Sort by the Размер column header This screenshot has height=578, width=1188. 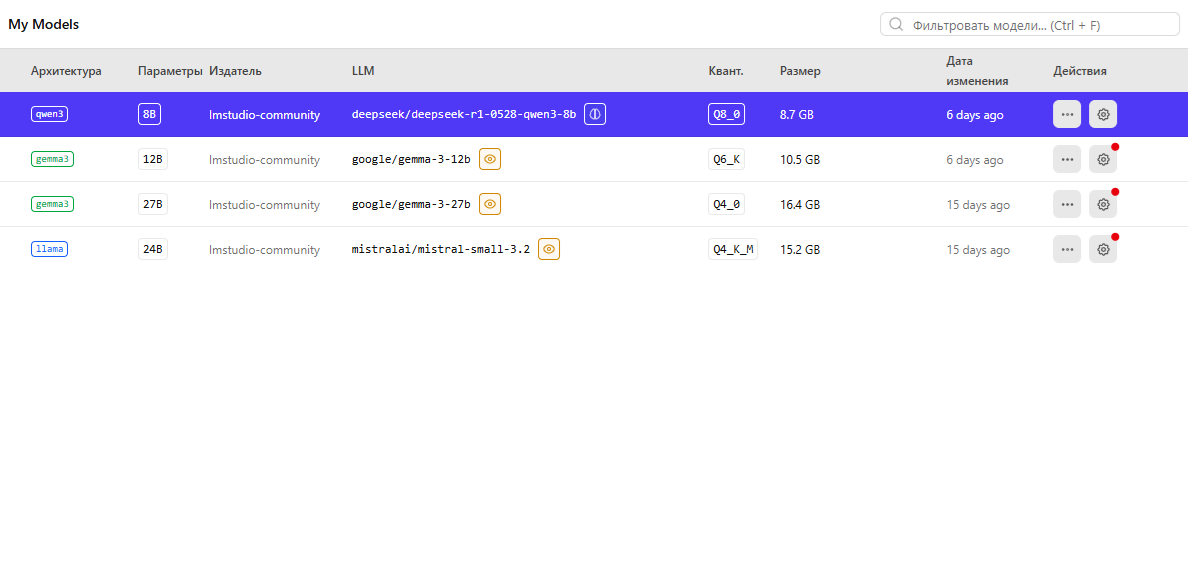coord(800,71)
